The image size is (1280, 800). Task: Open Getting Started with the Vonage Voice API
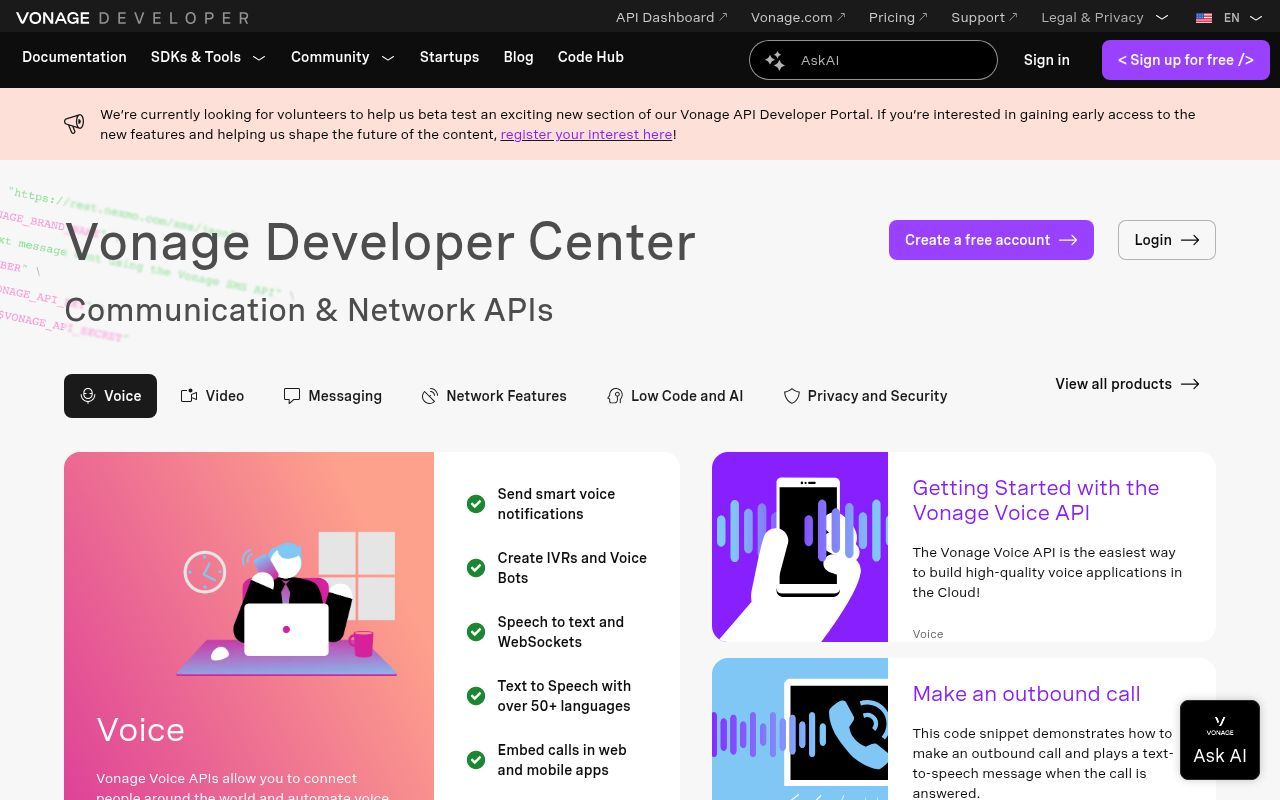(x=1036, y=500)
